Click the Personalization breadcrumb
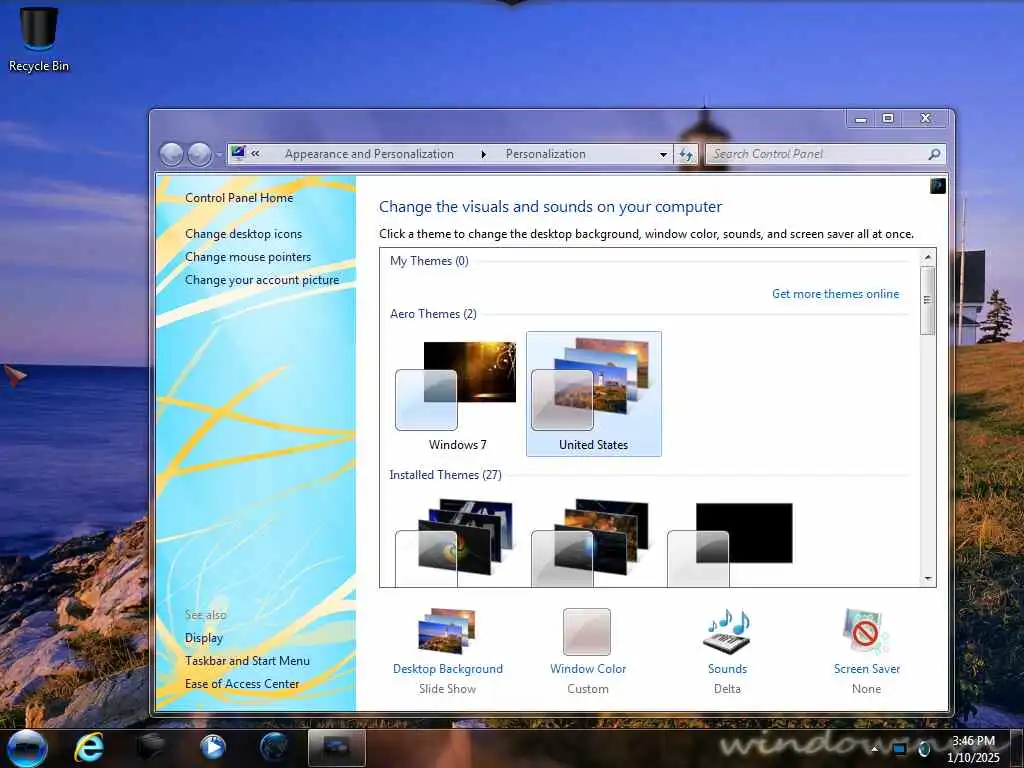Image resolution: width=1024 pixels, height=768 pixels. point(545,154)
